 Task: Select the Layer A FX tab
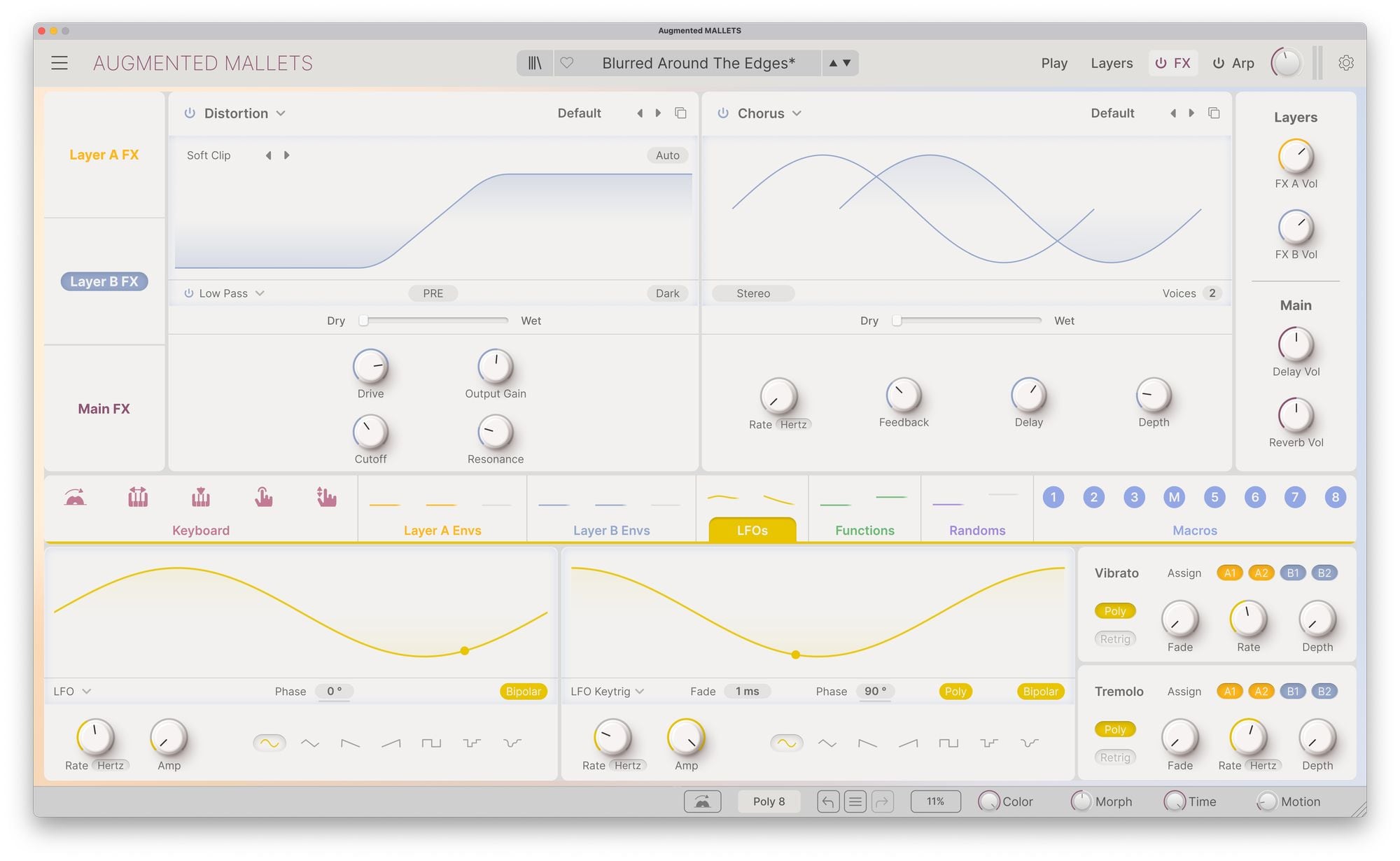[104, 155]
